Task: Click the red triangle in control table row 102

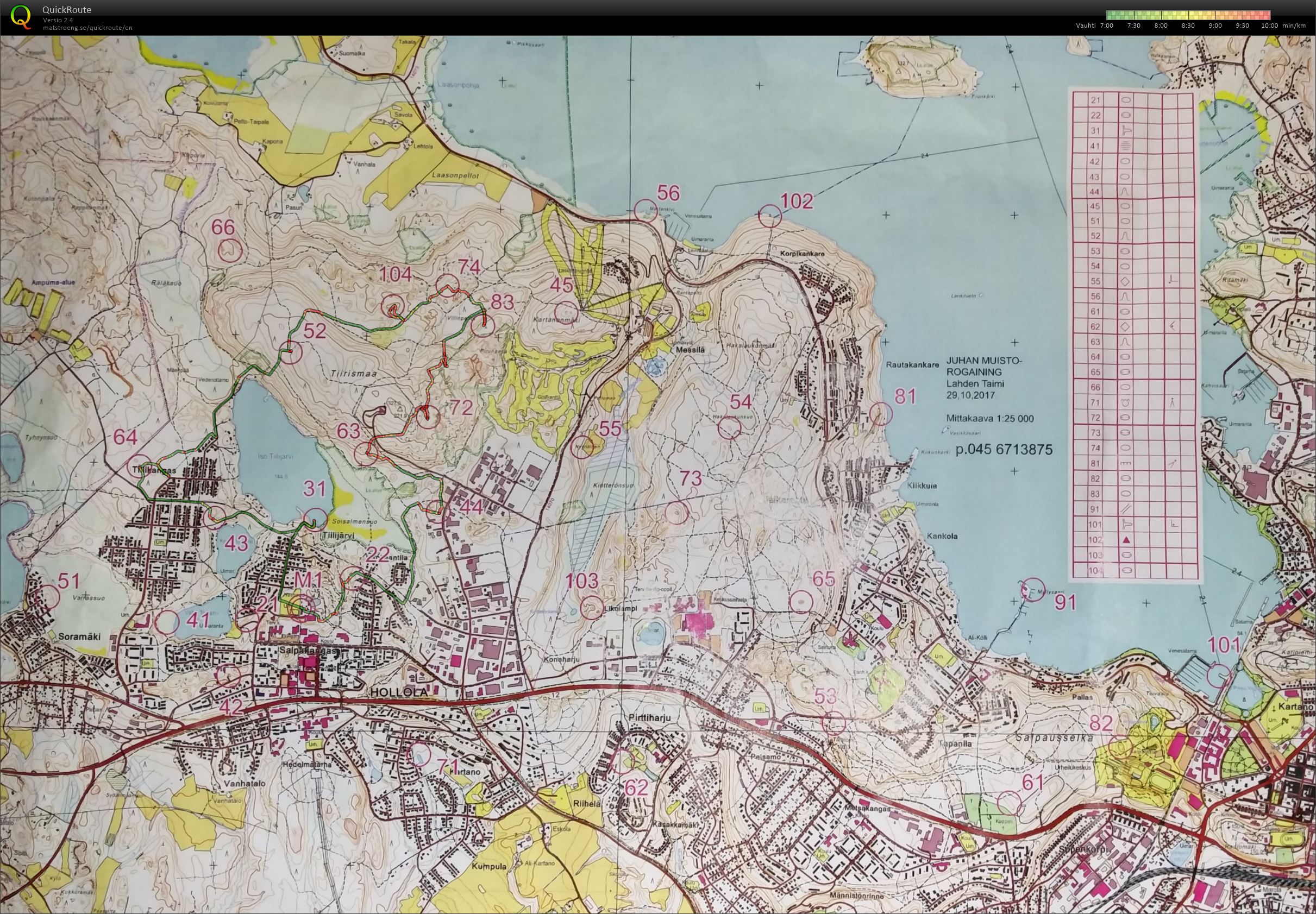Action: 1125,539
